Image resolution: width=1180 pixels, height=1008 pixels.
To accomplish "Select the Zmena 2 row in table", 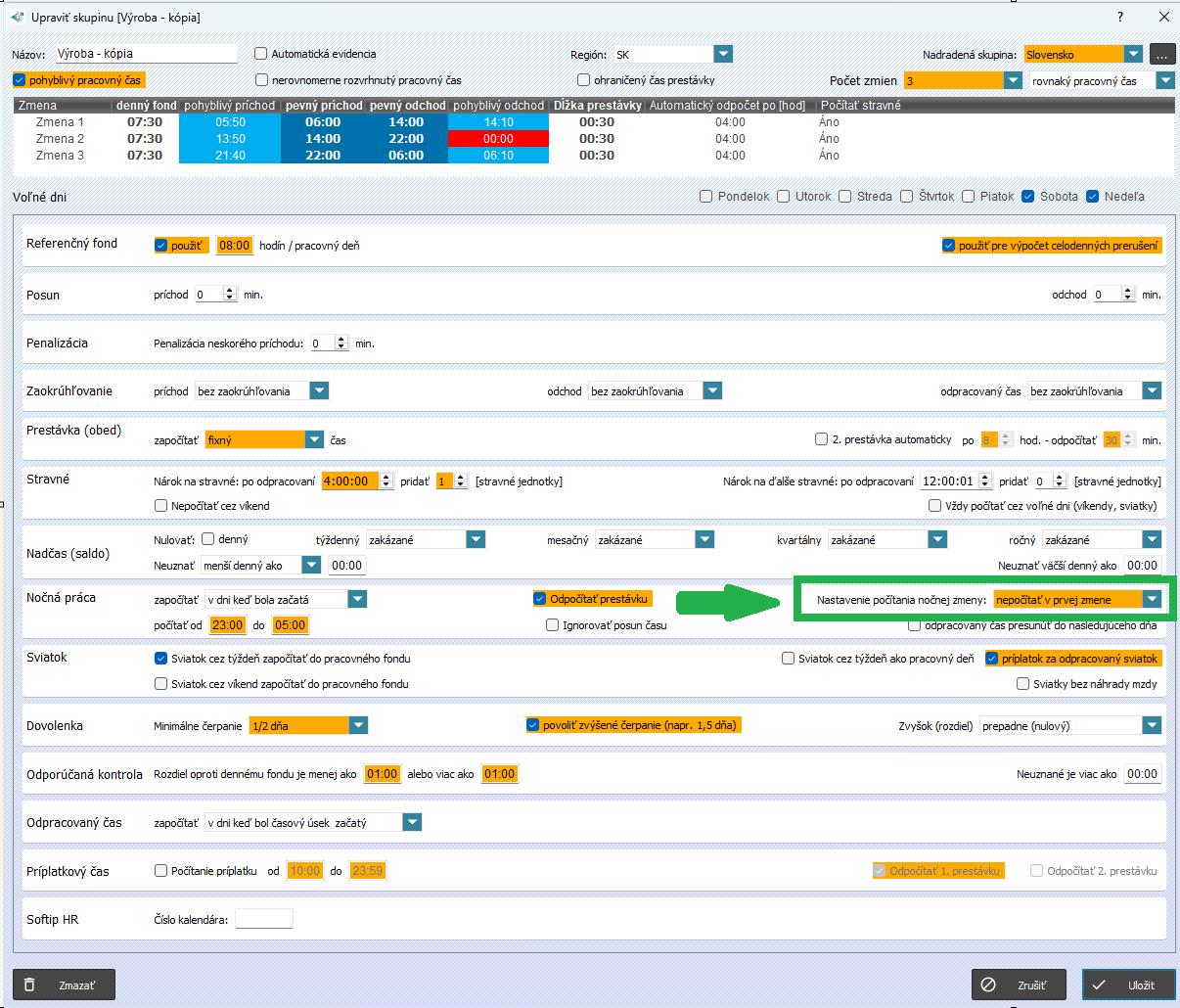I will click(61, 139).
